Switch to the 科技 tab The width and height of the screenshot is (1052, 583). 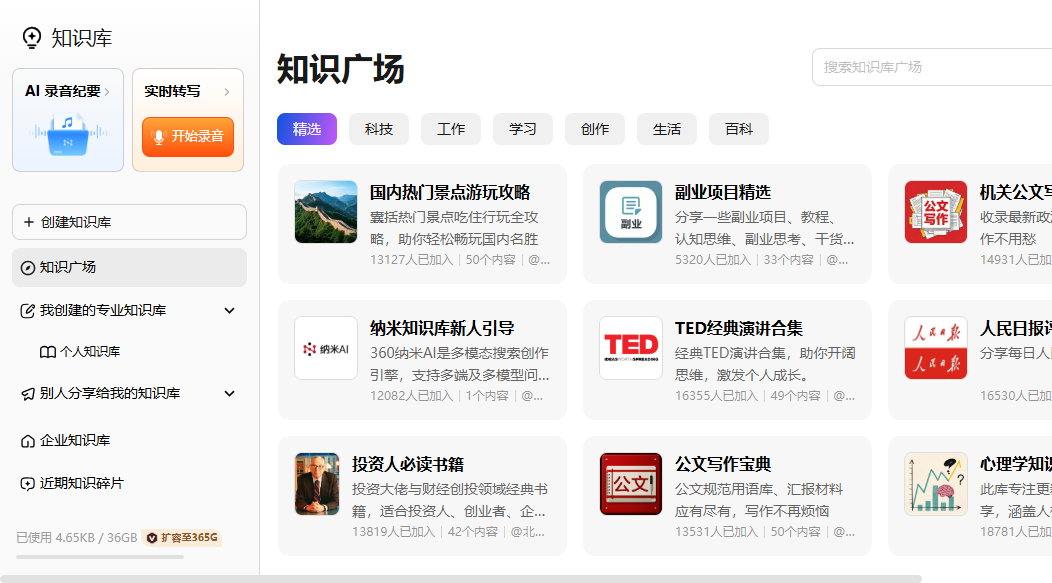coord(379,129)
